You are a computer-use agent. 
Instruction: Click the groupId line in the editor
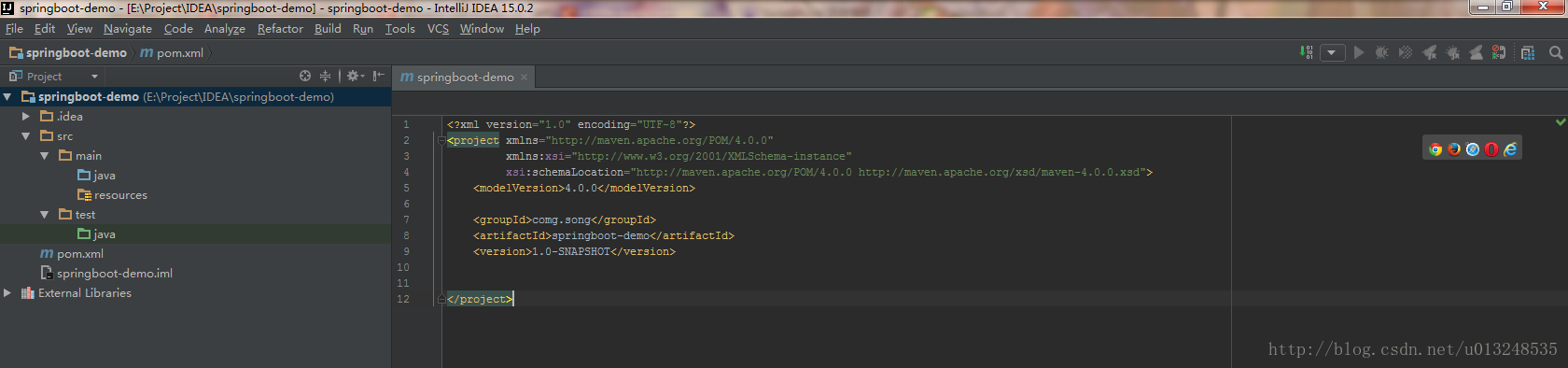(x=565, y=219)
